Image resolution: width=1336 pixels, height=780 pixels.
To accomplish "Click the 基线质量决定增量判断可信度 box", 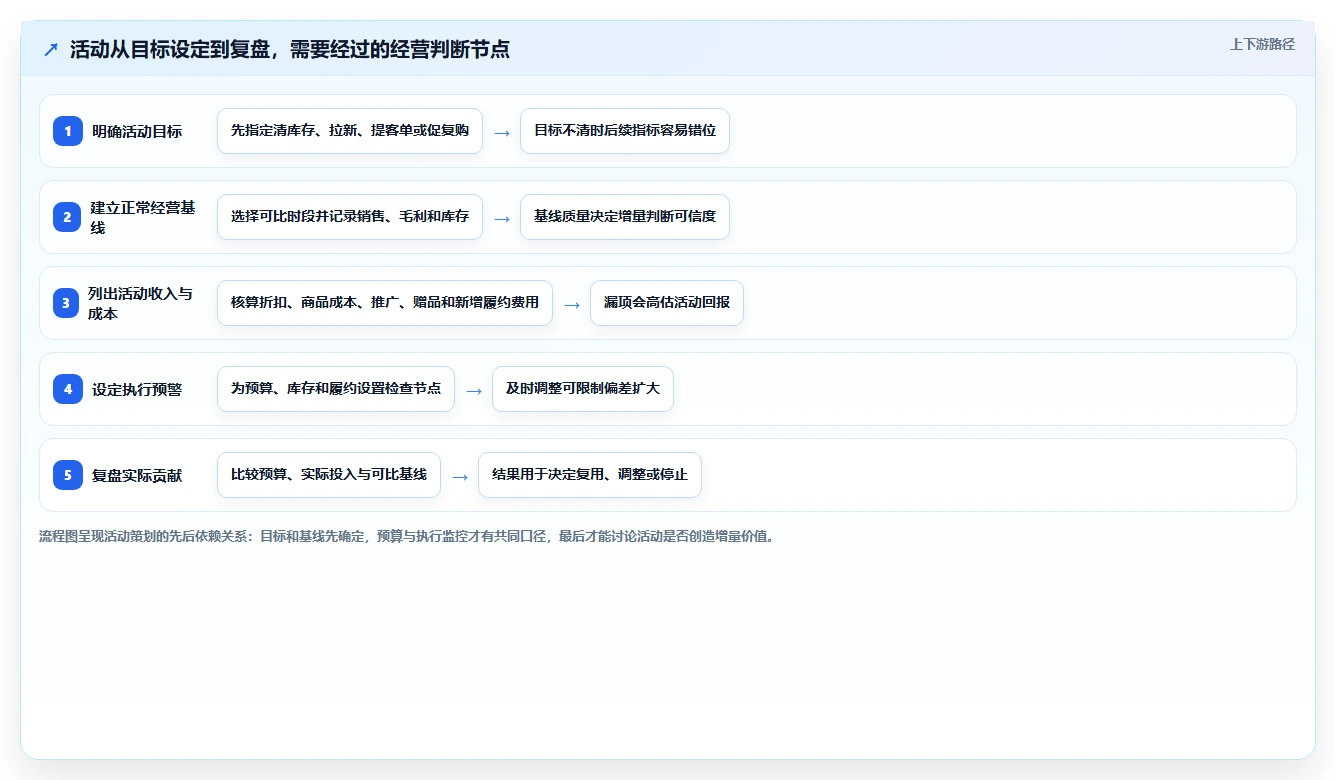I will (x=625, y=217).
